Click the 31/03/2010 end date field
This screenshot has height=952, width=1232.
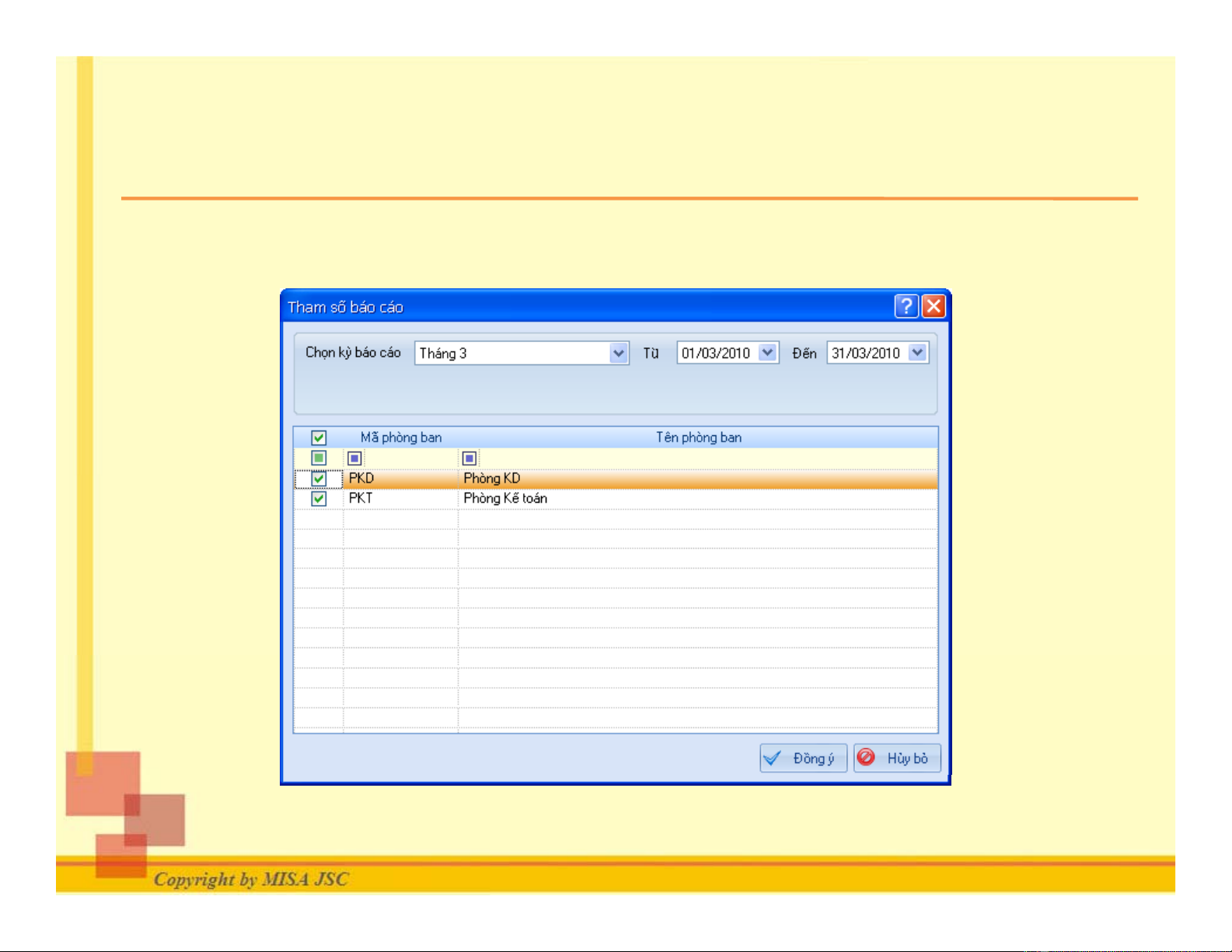coord(865,354)
